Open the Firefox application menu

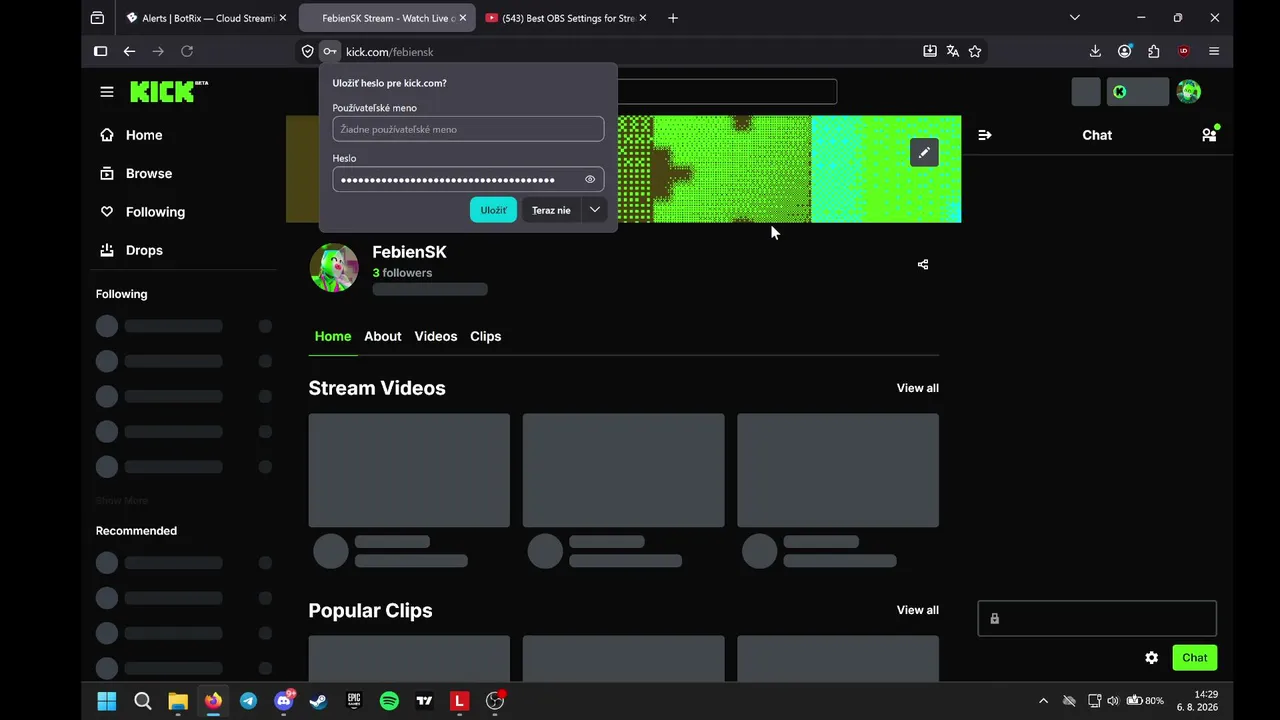coord(1214,51)
